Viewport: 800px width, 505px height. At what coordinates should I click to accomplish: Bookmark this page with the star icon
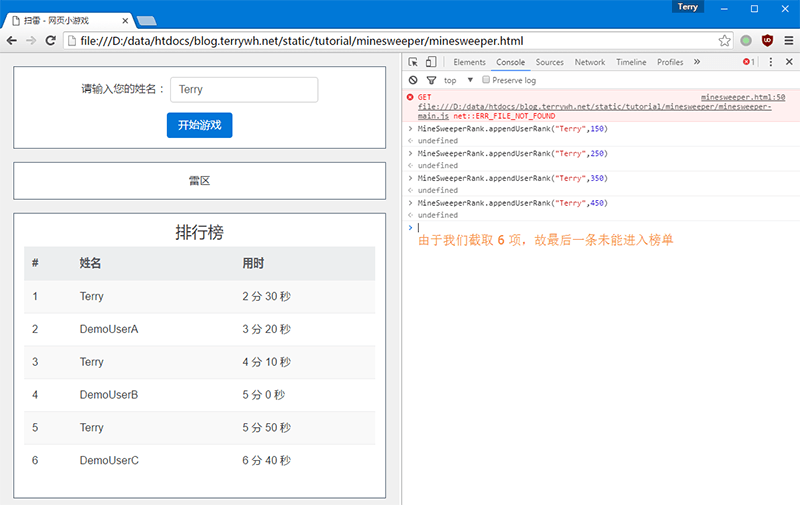click(x=724, y=41)
